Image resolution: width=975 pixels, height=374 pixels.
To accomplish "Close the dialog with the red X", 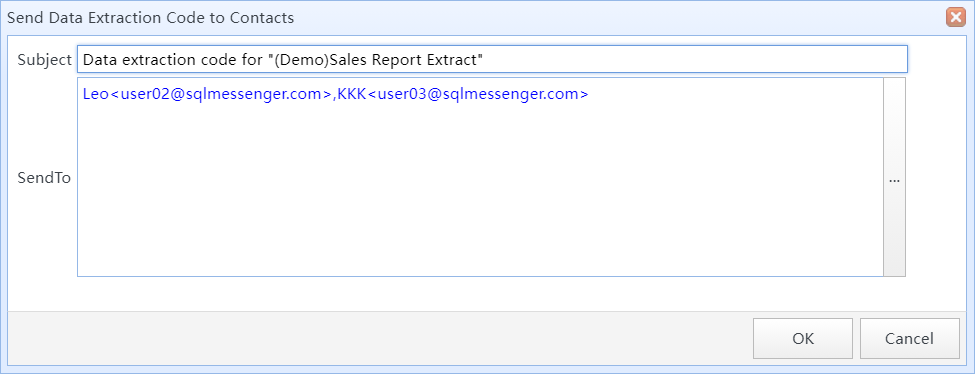I will pos(955,17).
